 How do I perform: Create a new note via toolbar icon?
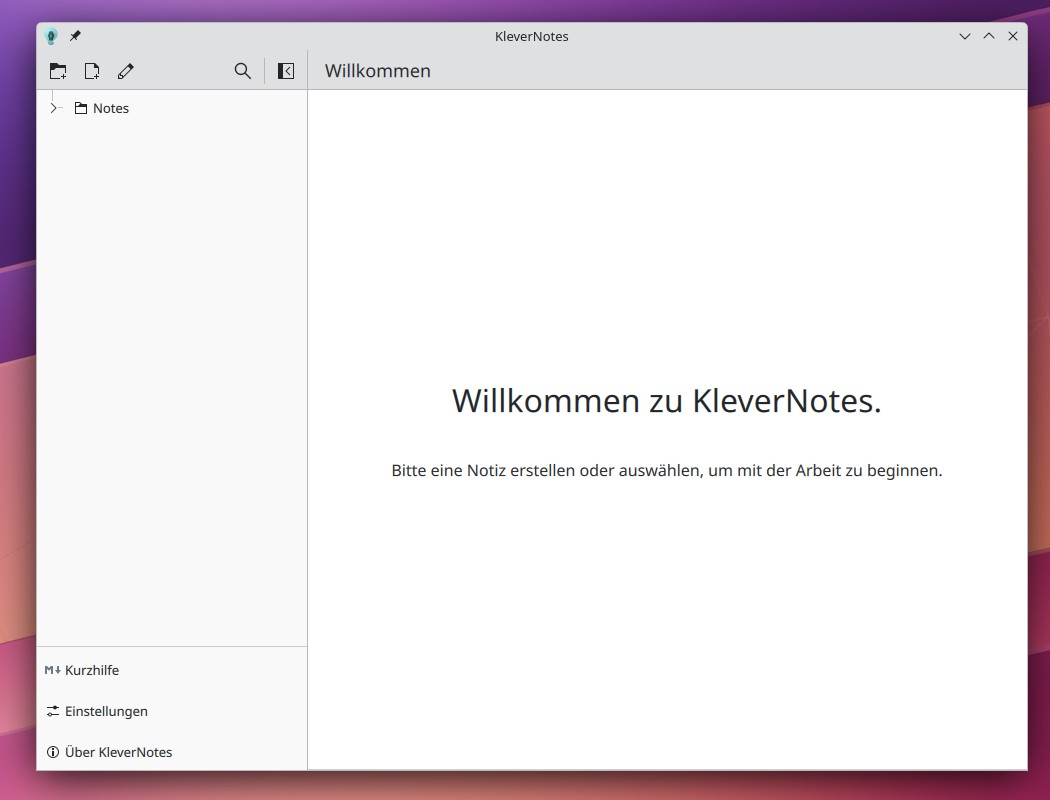click(92, 71)
